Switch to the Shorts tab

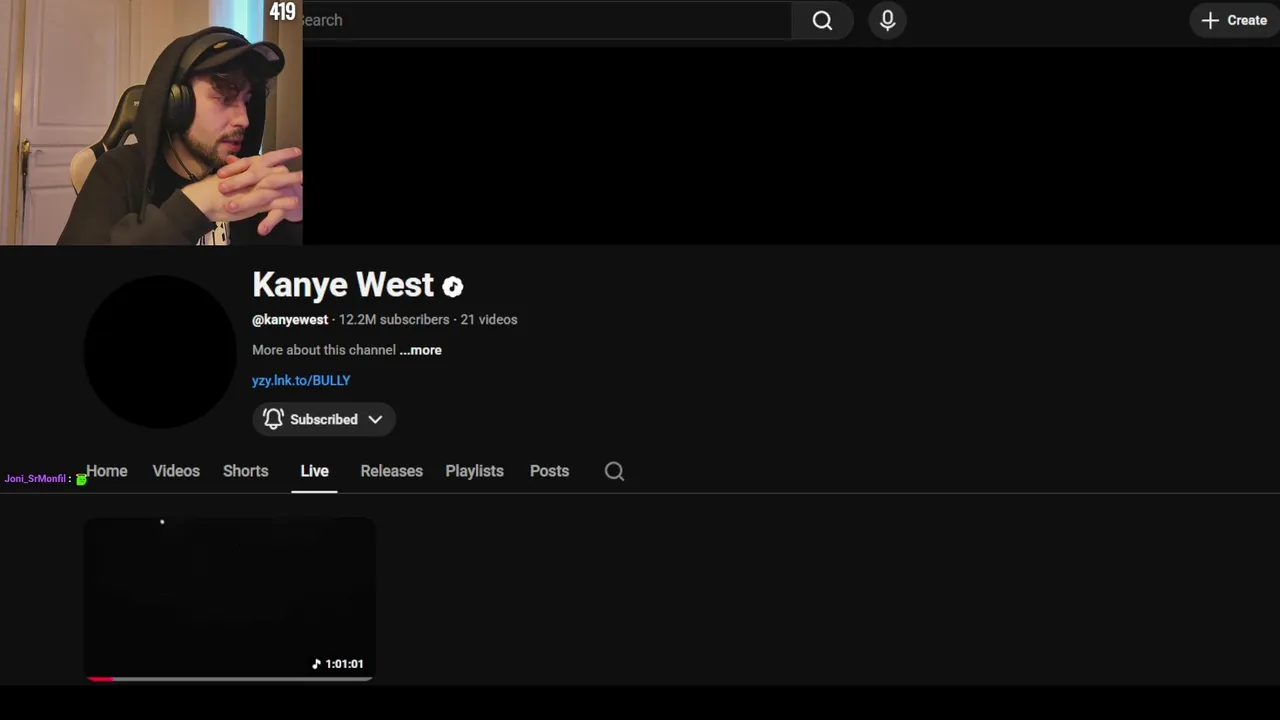coord(245,471)
